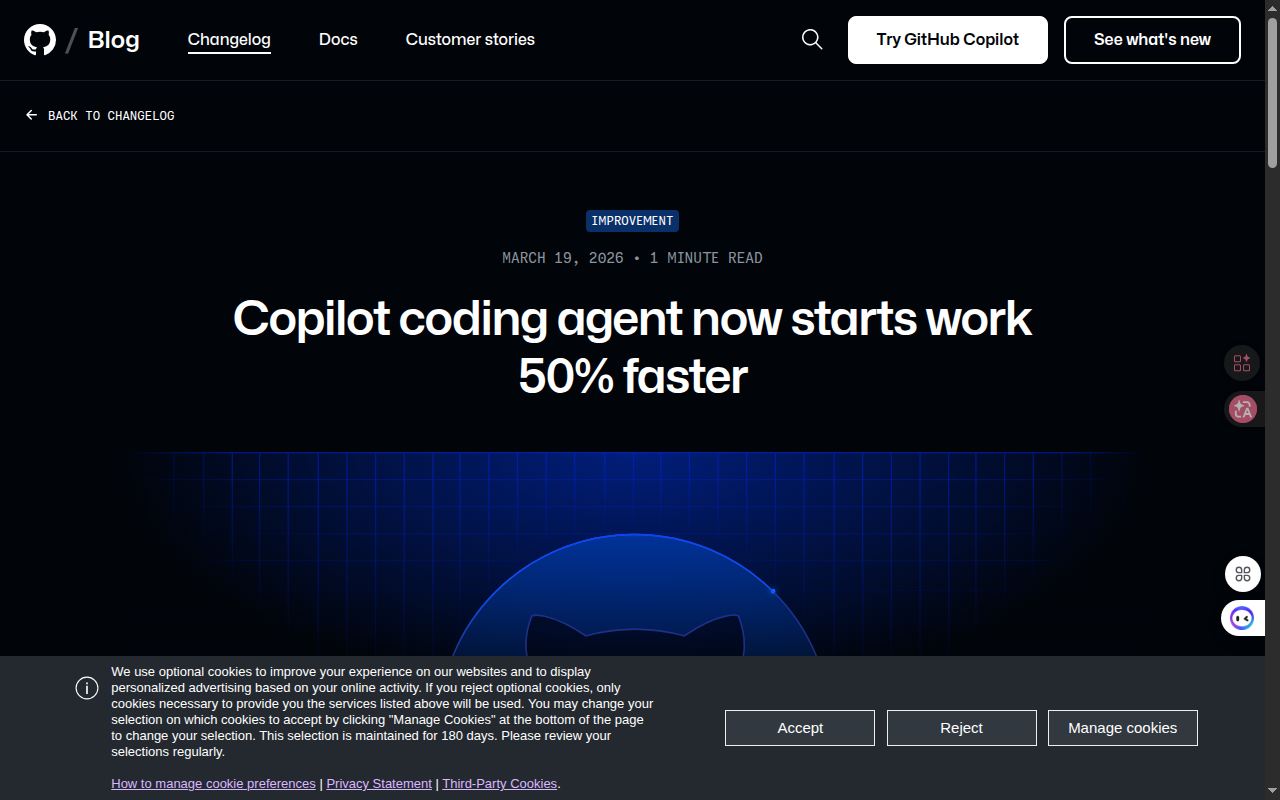
Task: Click the blue Copilot hero image
Action: [632, 554]
